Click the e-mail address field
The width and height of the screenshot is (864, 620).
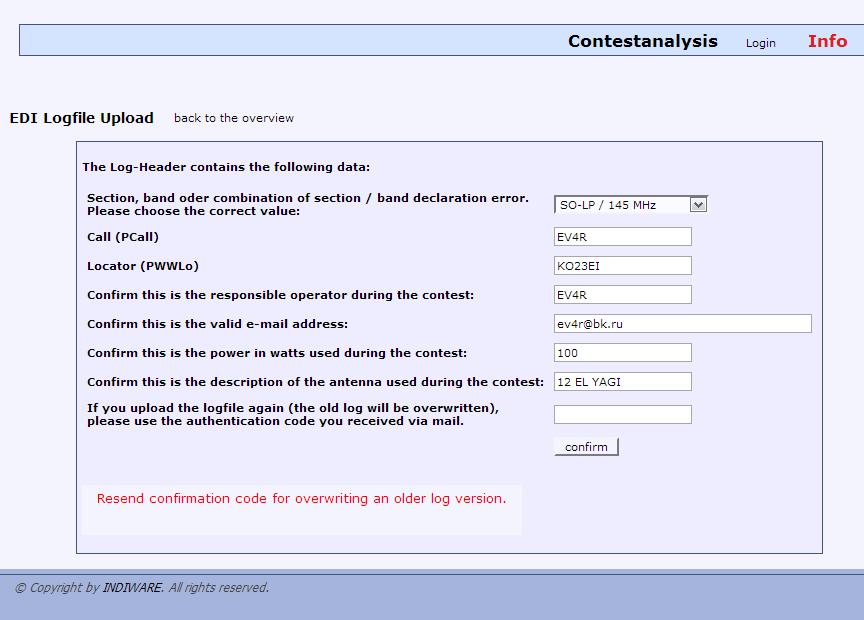(x=682, y=324)
